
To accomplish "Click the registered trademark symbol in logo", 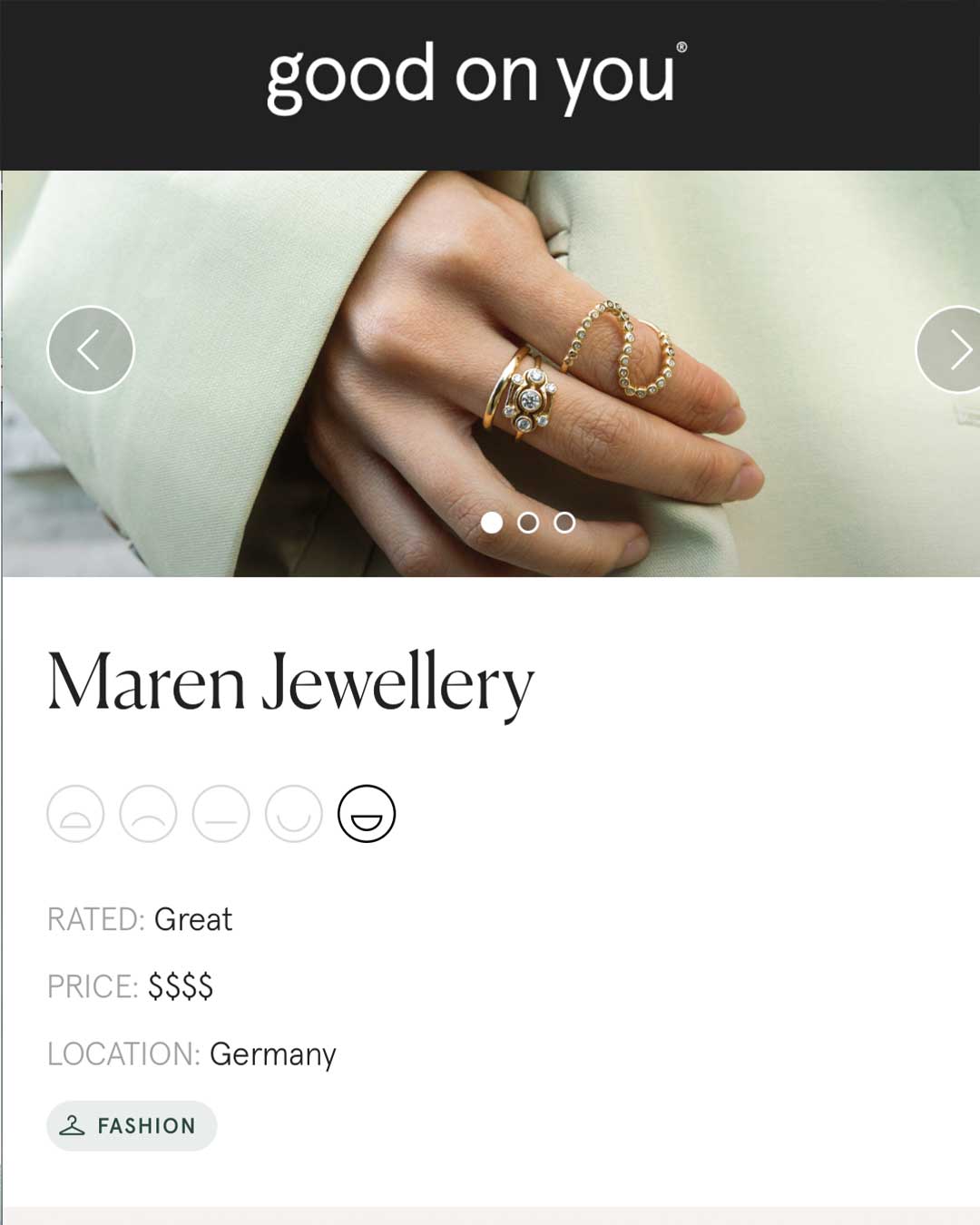I will pyautogui.click(x=681, y=47).
